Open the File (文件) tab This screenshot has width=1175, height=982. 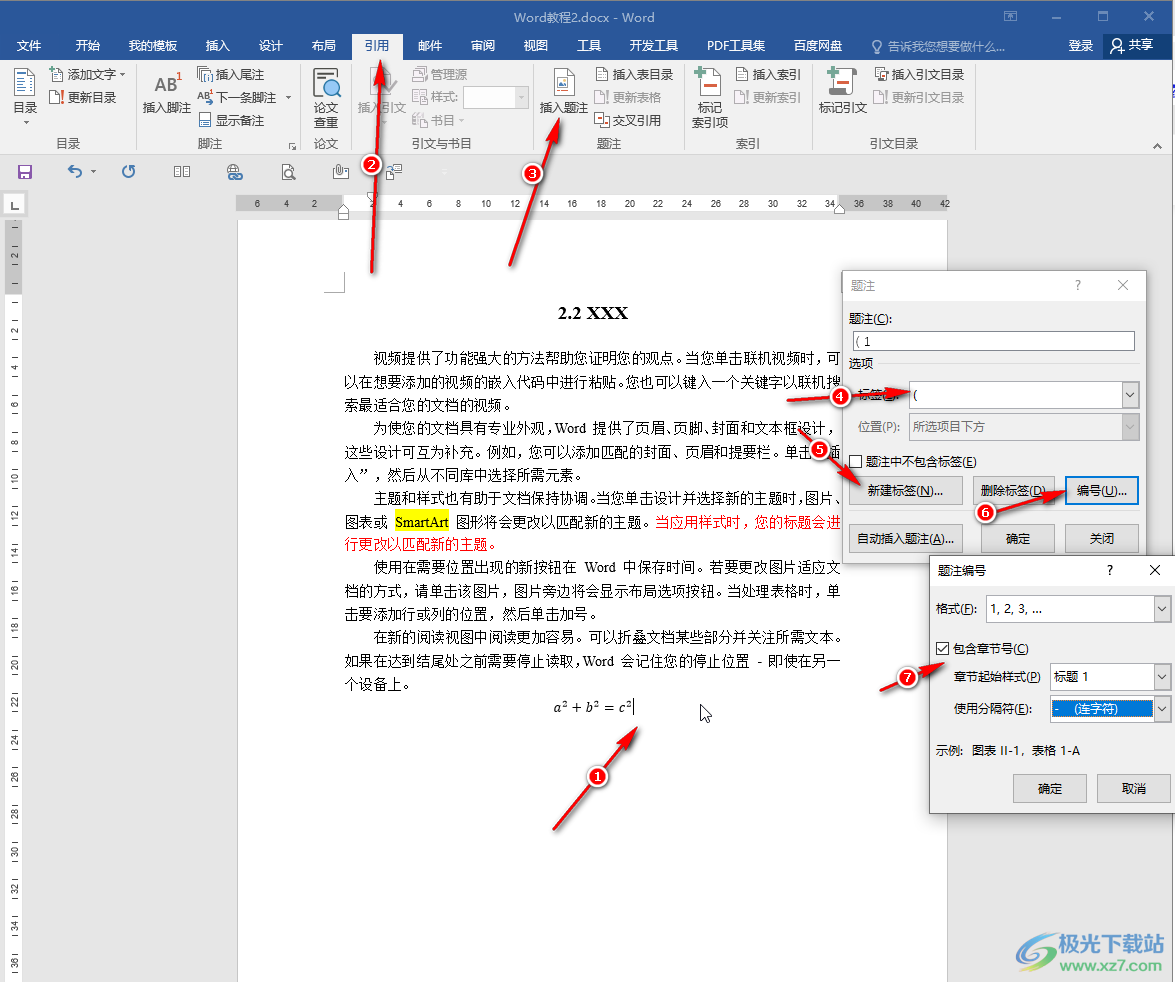click(x=28, y=46)
